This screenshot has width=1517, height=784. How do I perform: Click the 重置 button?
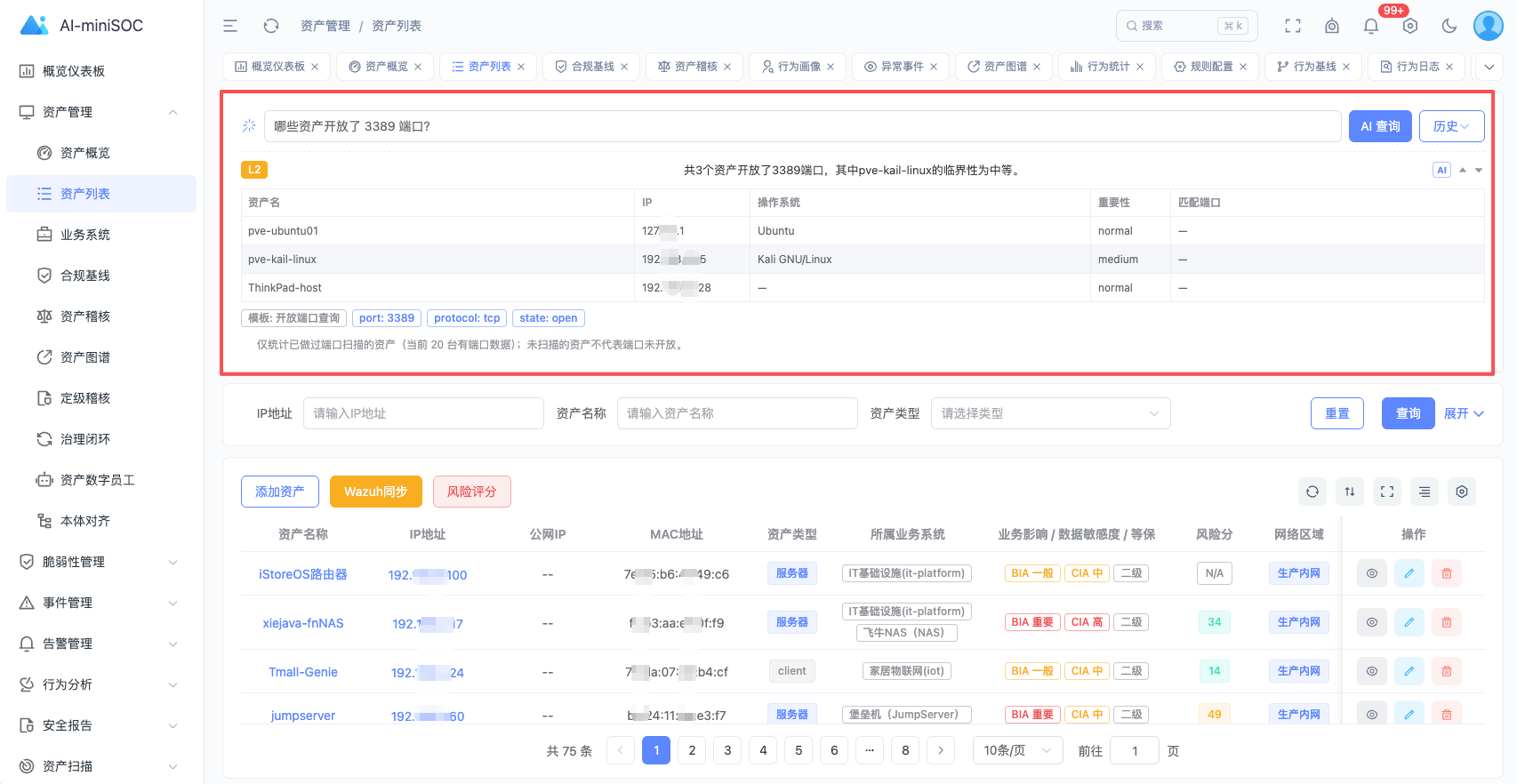1337,413
